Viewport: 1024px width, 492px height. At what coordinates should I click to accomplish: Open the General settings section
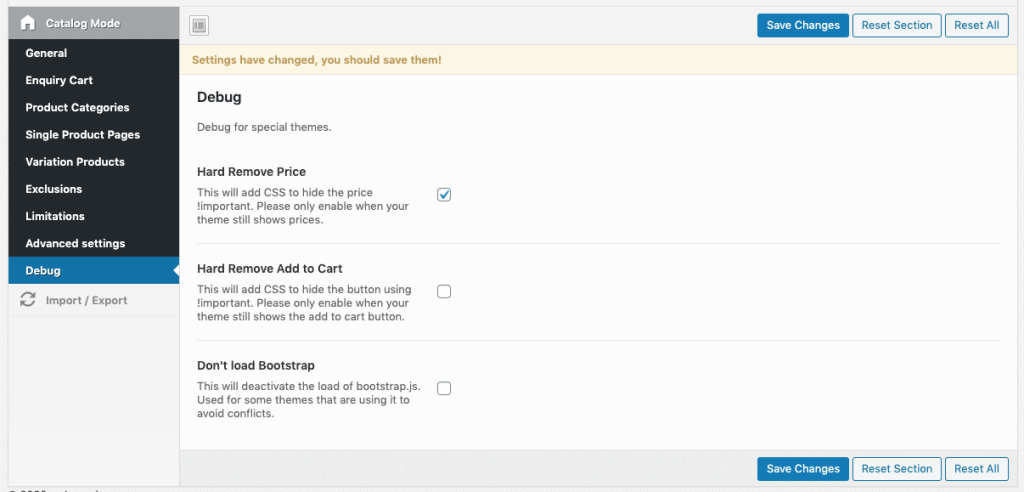click(47, 53)
